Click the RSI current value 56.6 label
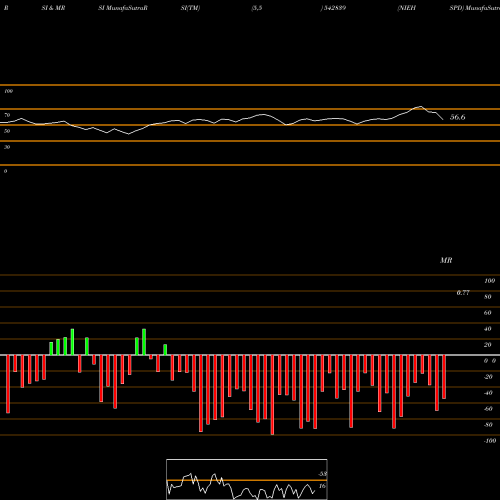The image size is (500, 500). pyautogui.click(x=457, y=117)
